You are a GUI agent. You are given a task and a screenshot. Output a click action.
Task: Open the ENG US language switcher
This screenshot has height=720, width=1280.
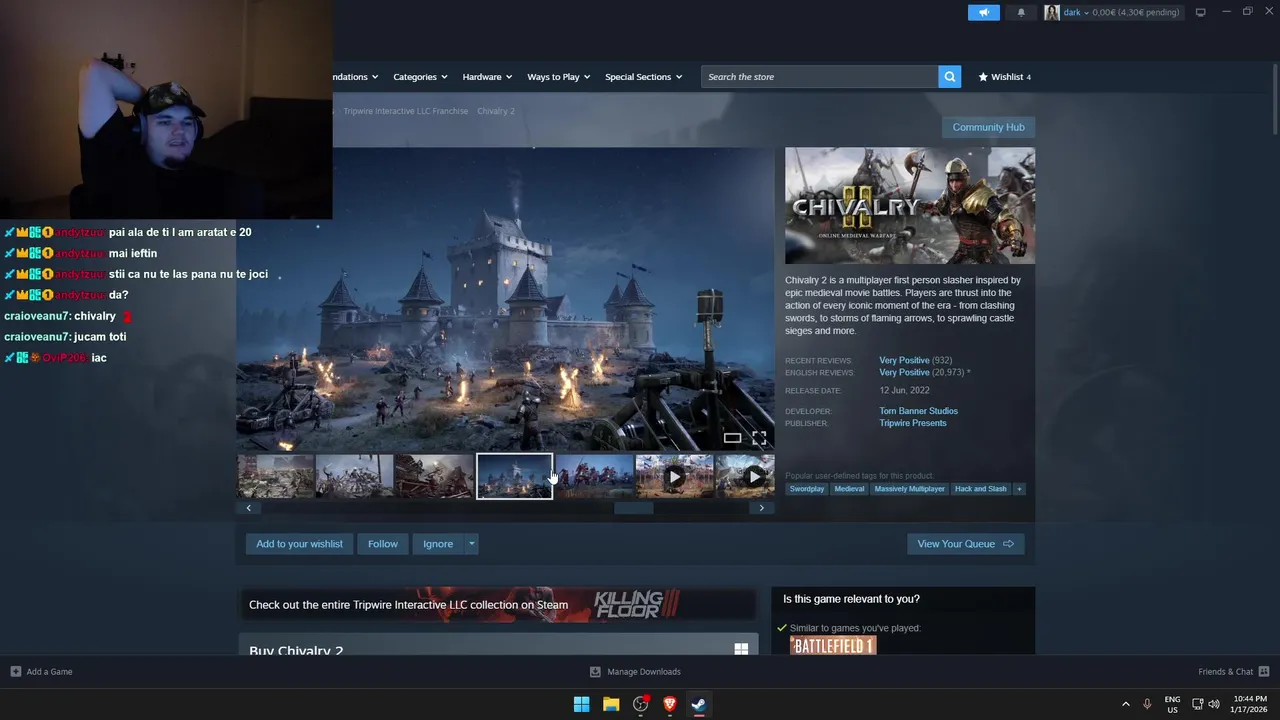1172,704
